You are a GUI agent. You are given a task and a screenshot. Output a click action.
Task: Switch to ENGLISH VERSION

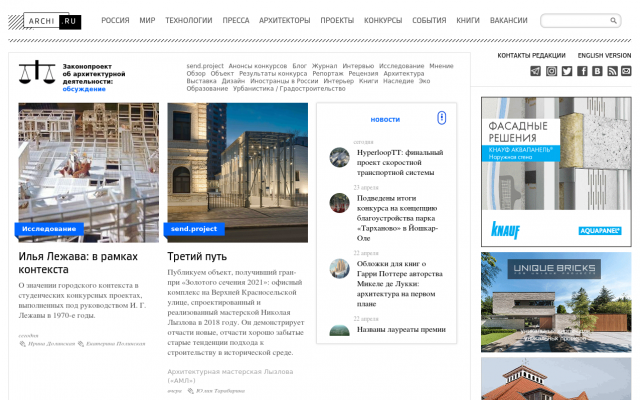point(604,56)
